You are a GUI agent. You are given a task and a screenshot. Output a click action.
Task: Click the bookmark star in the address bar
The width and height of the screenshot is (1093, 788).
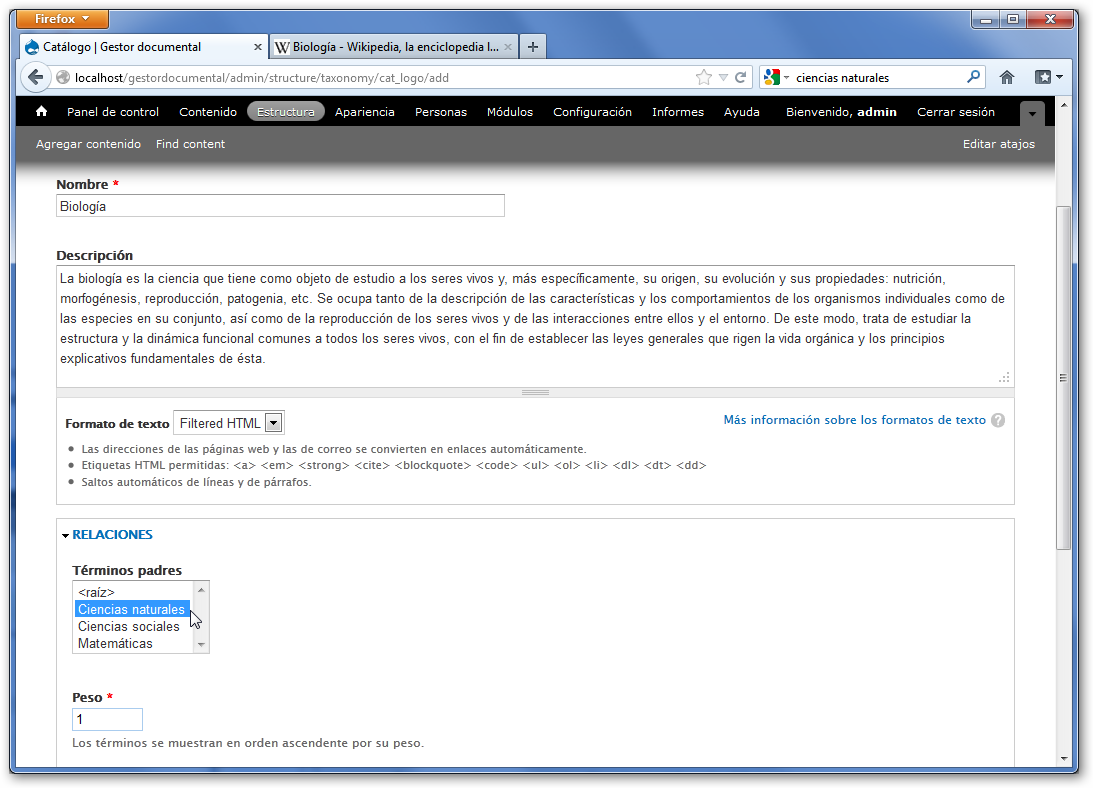(x=703, y=77)
